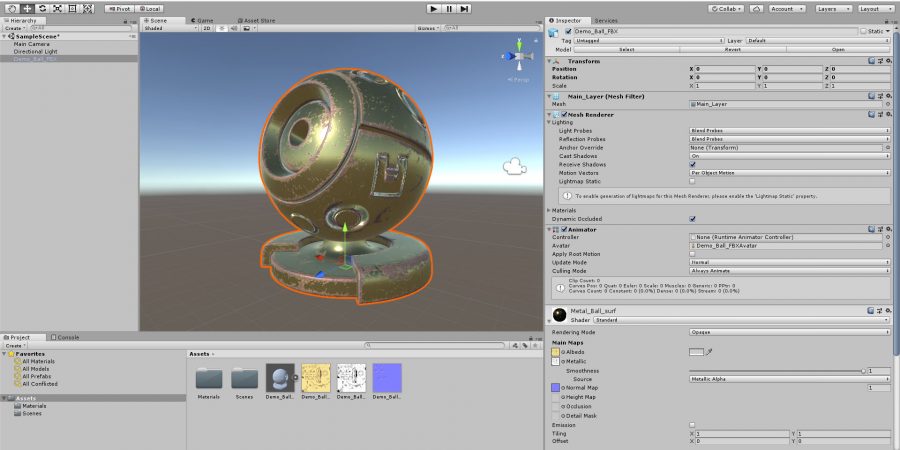Pick albedo color with the eyedropper icon
The height and width of the screenshot is (450, 900).
click(710, 352)
